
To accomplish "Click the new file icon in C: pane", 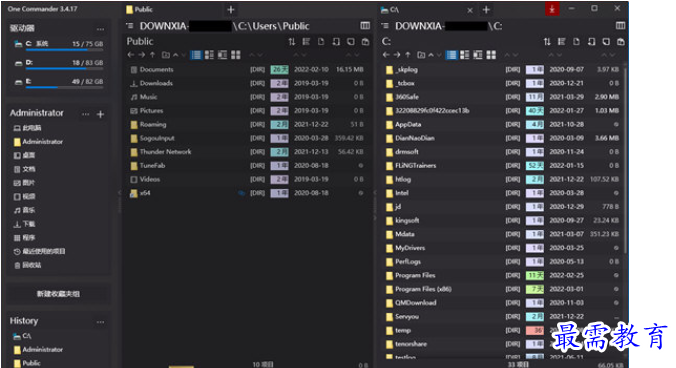I will 576,42.
